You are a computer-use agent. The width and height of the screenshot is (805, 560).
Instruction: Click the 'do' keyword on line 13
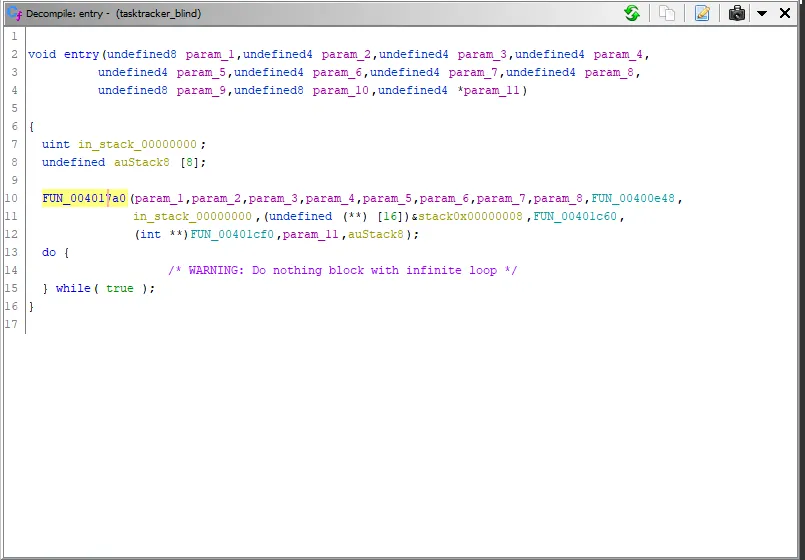pos(49,252)
